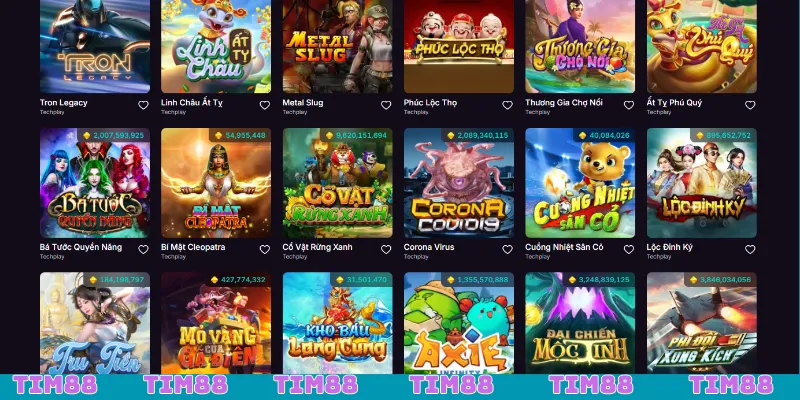
Task: Click the heart for Cuồng Nhiệt Sân Cỏ
Action: (629, 249)
